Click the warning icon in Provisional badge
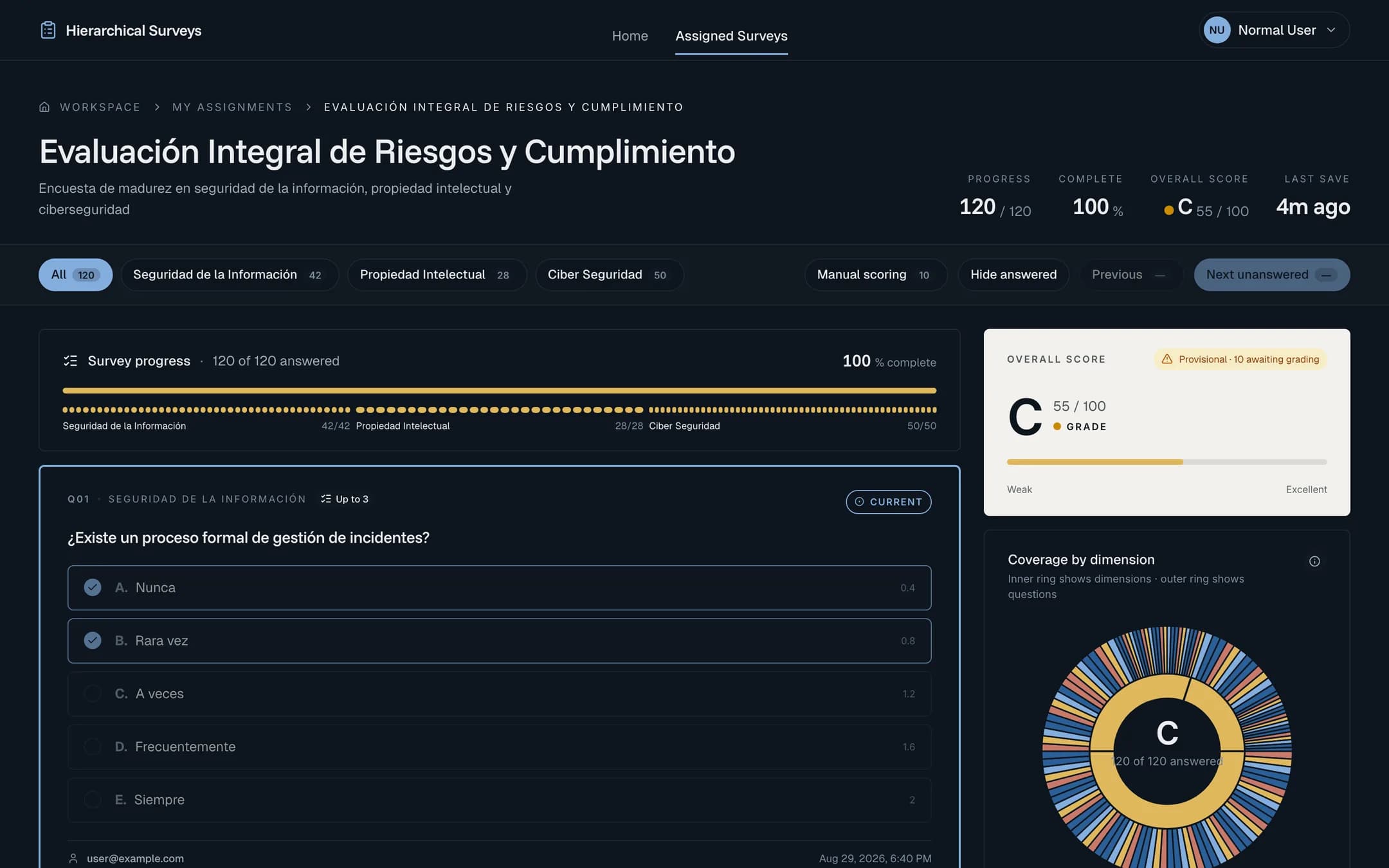The image size is (1389, 868). coord(1167,359)
